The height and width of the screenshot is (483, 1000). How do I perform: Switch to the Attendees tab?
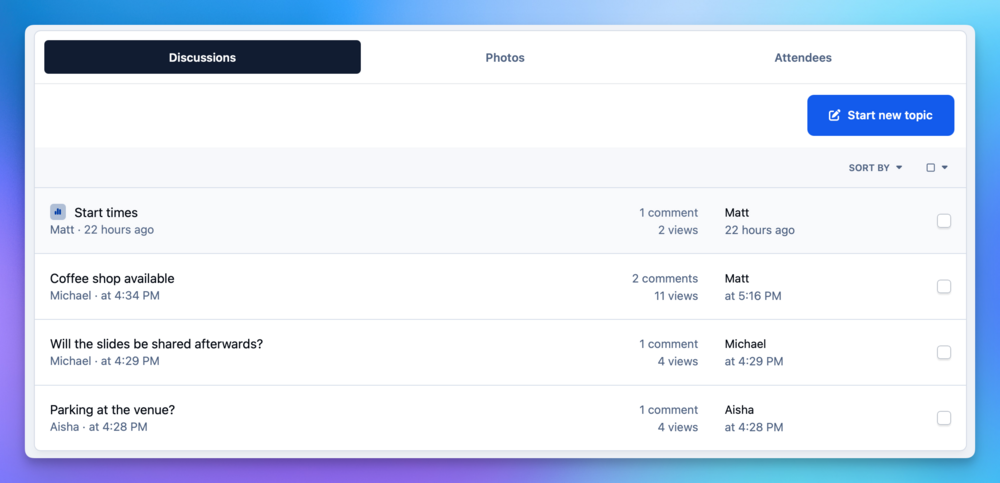point(803,57)
